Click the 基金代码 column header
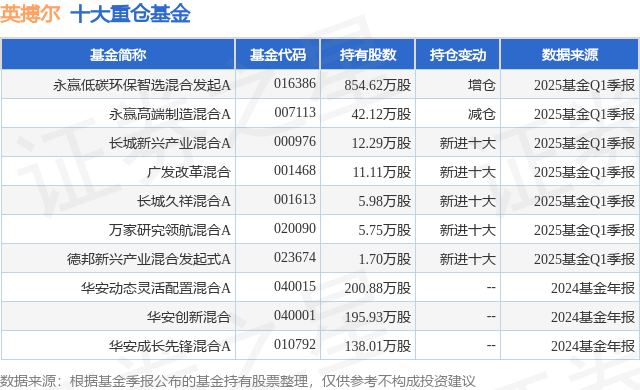 278,55
